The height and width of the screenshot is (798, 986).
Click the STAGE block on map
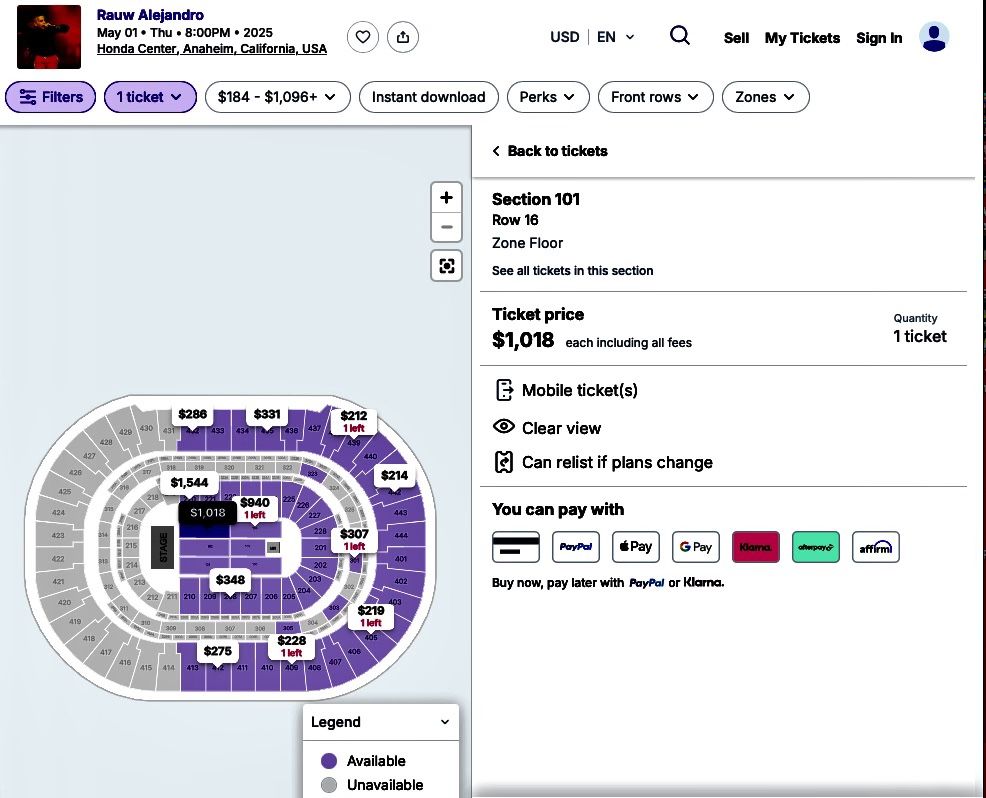[163, 547]
